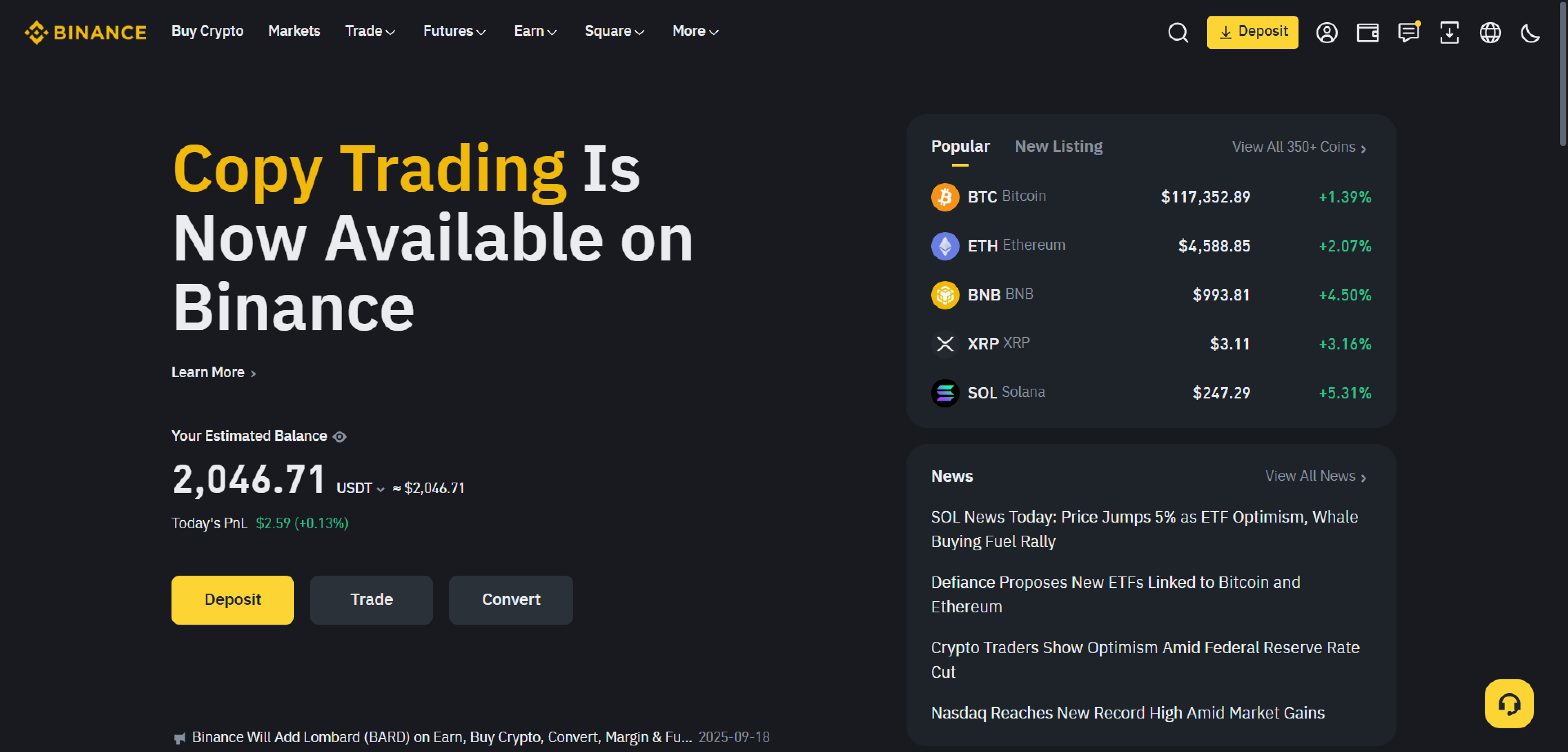Screen dimensions: 1568x752
Task: Open the chat messages icon
Action: tap(1408, 32)
